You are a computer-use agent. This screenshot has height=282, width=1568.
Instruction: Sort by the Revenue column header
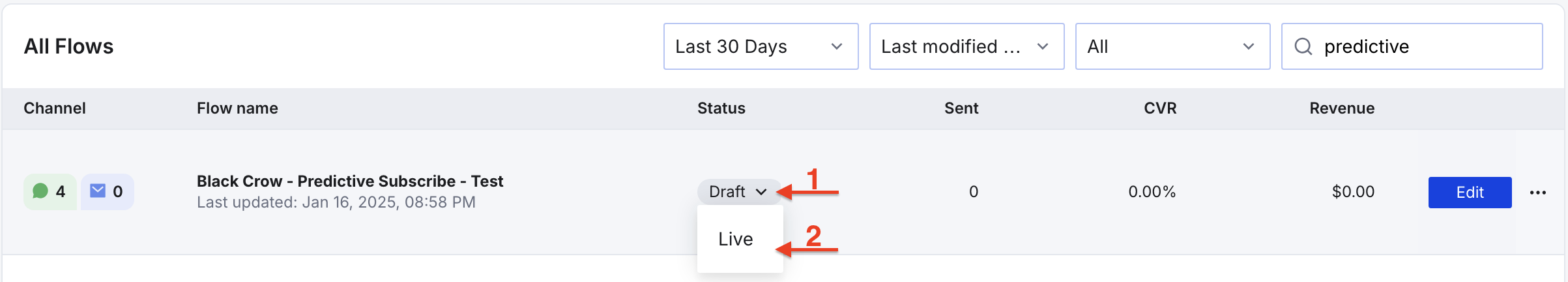point(1342,108)
